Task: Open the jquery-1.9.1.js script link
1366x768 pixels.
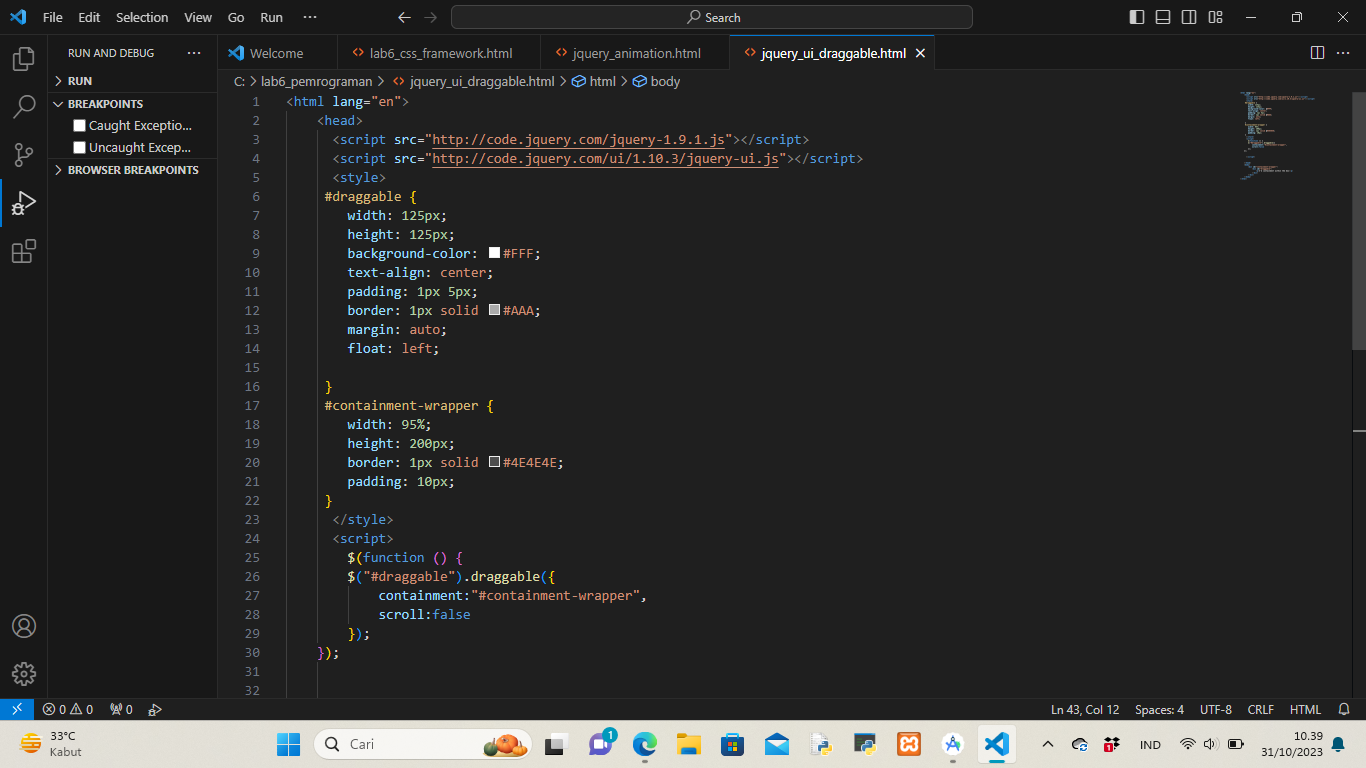Action: click(578, 139)
